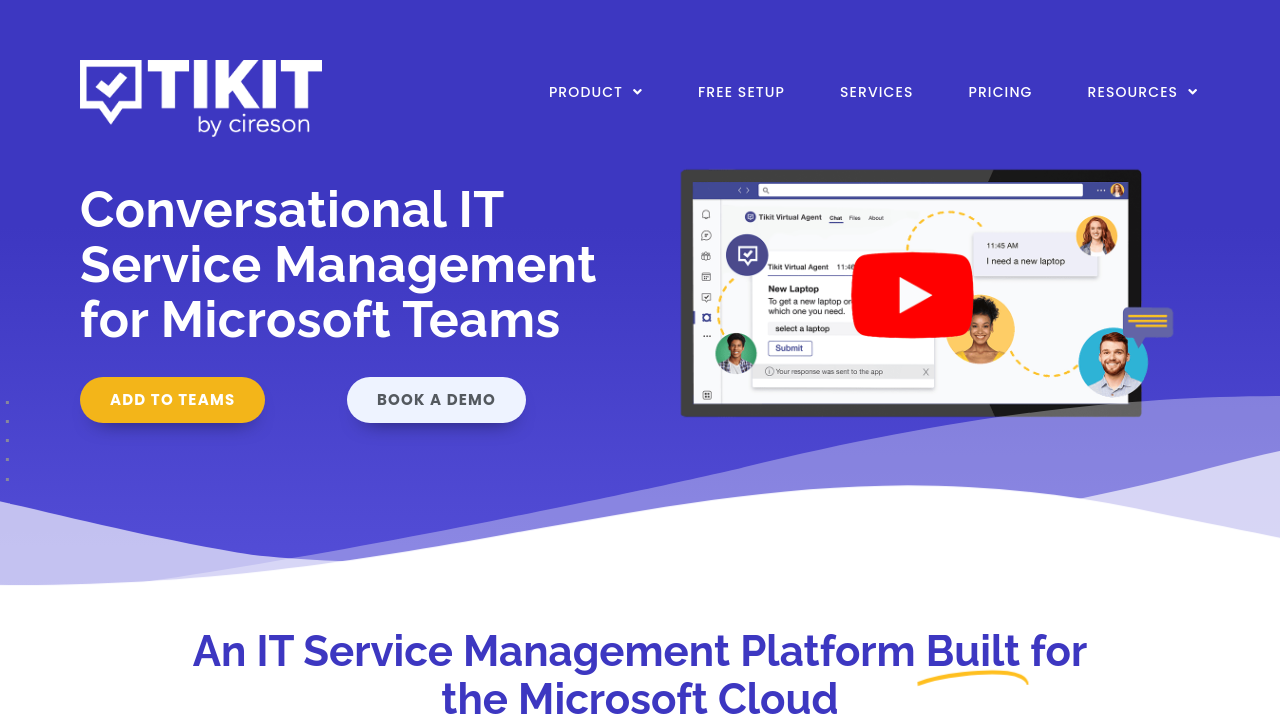Play the YouTube video
The height and width of the screenshot is (720, 1280).
click(x=912, y=295)
